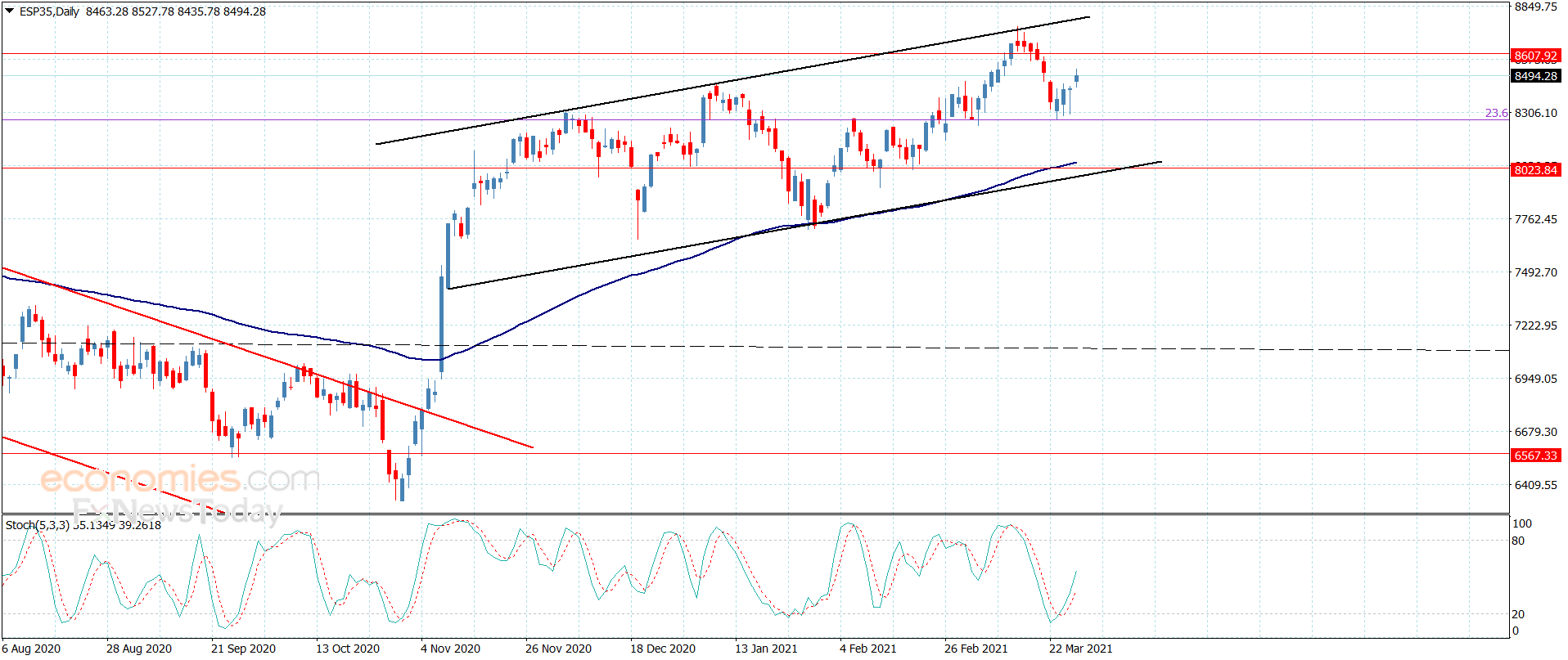
Task: Click the 13 Jan 2021 date label
Action: [x=766, y=649]
